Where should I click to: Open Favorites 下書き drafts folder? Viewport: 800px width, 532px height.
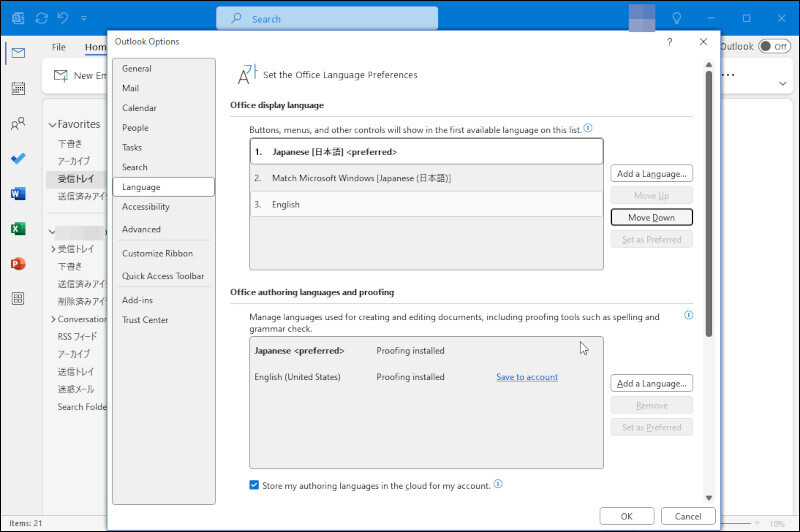(69, 144)
